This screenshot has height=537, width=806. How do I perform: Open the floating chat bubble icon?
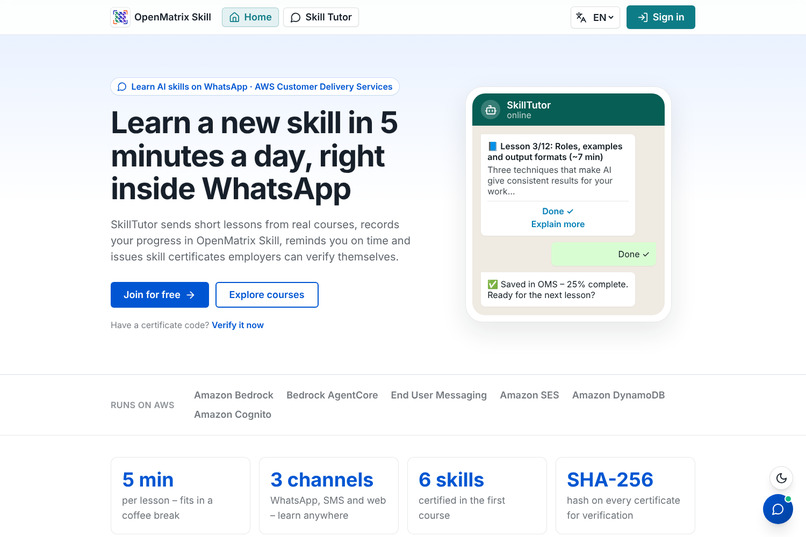(778, 509)
